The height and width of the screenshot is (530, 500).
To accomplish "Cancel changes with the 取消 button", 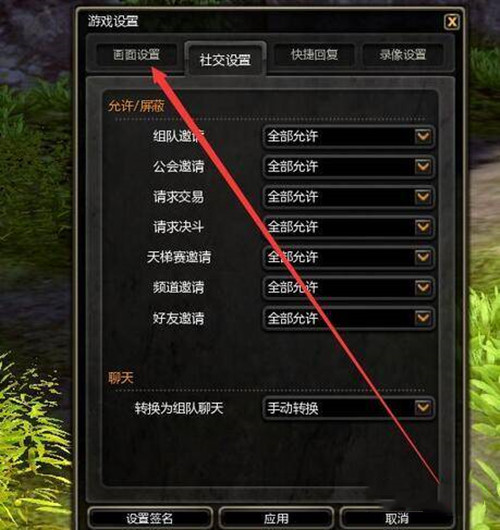I will (x=397, y=518).
